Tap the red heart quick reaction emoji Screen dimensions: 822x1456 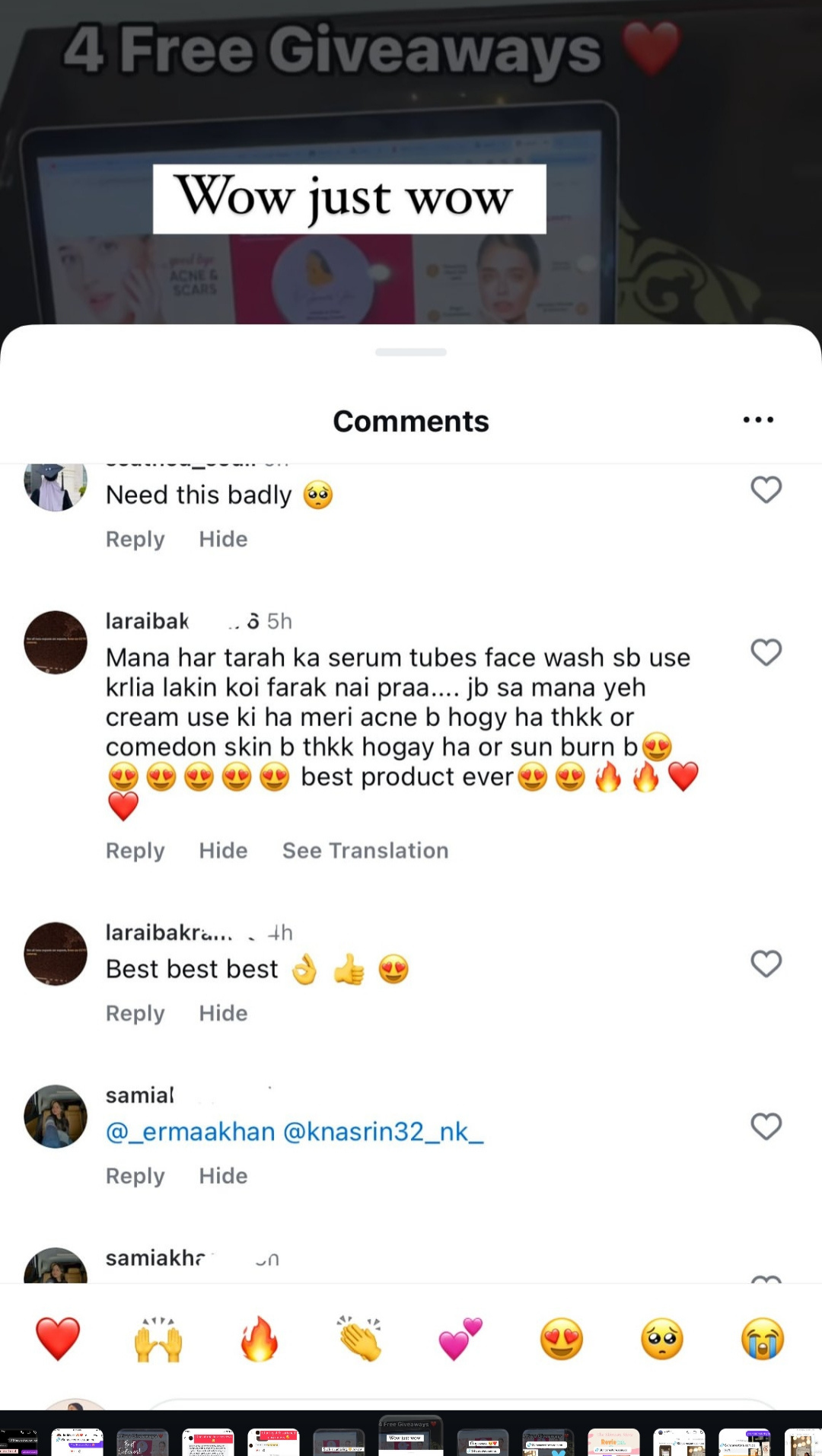pyautogui.click(x=58, y=1339)
